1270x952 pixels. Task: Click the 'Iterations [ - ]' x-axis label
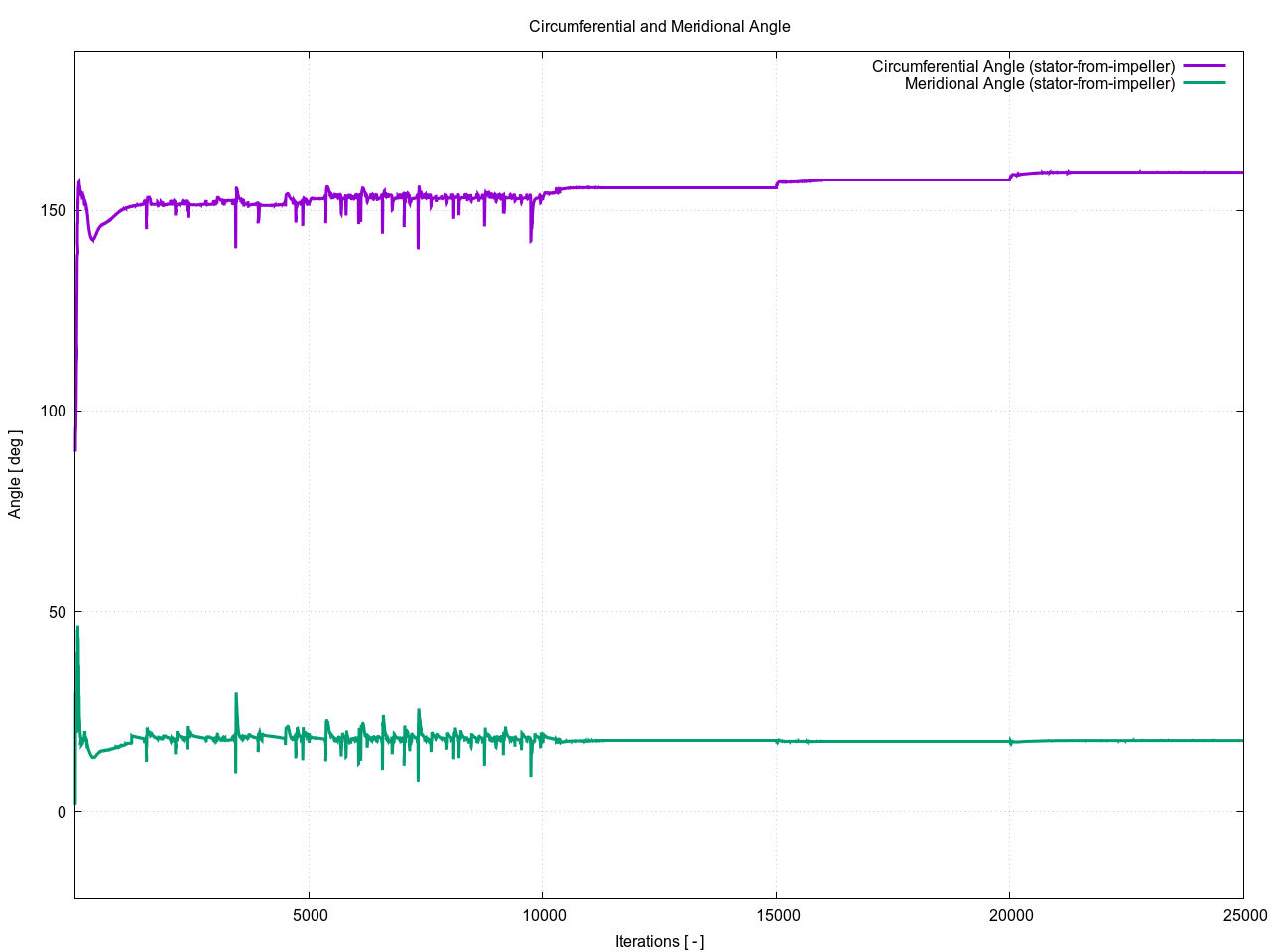[x=659, y=941]
